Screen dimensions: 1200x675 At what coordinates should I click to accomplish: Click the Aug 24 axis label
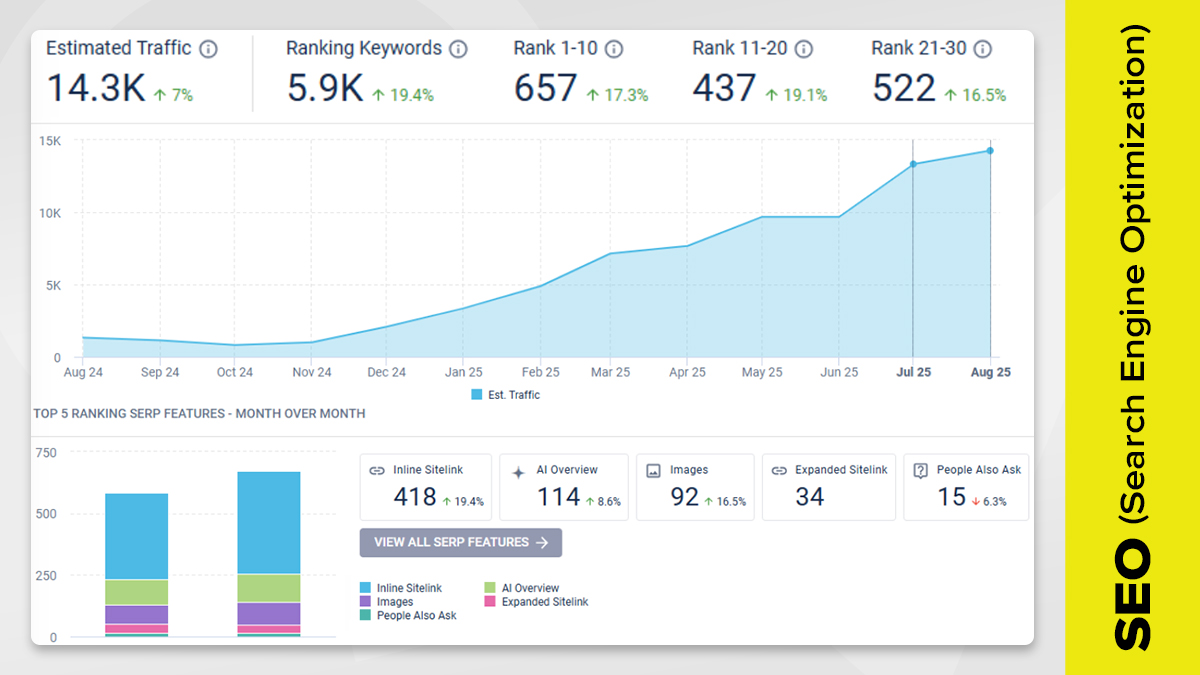[x=83, y=372]
